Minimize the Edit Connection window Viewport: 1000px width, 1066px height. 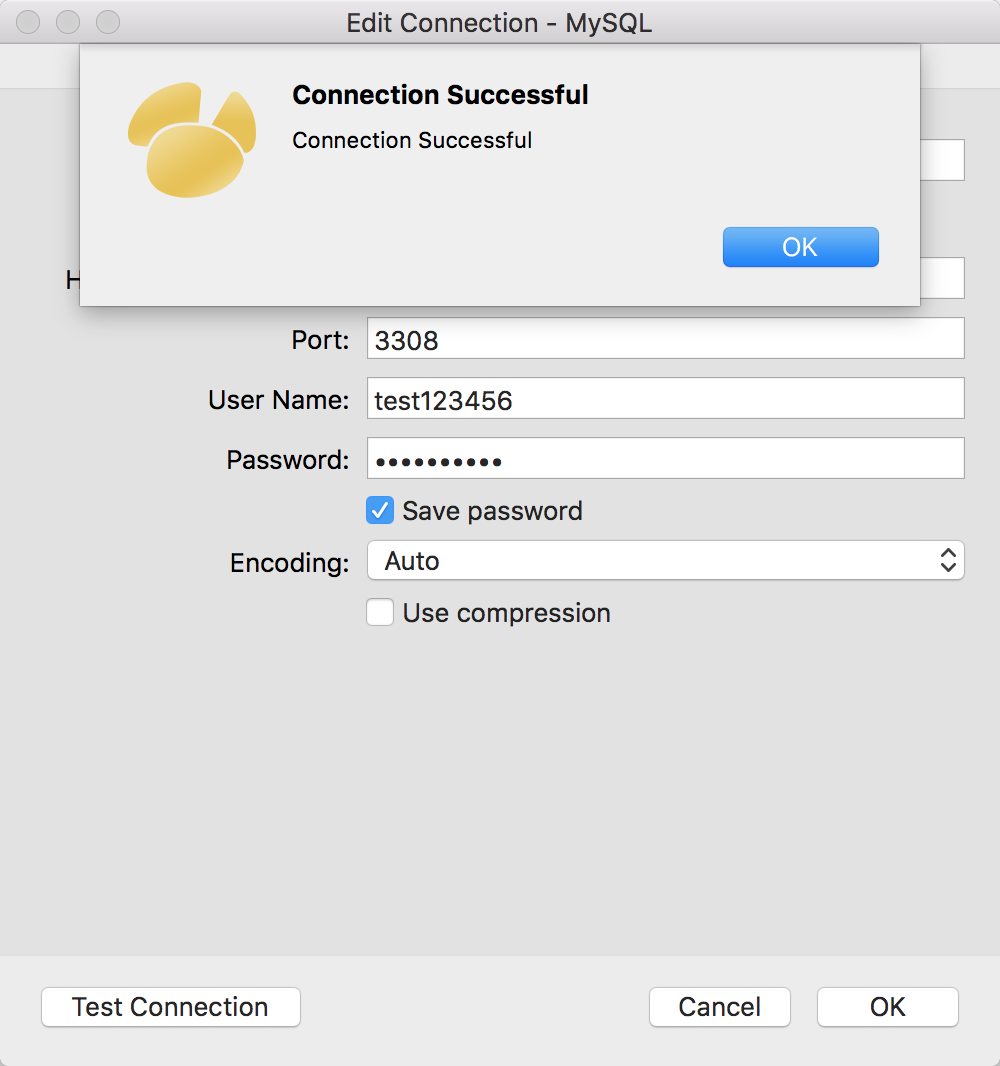[68, 22]
